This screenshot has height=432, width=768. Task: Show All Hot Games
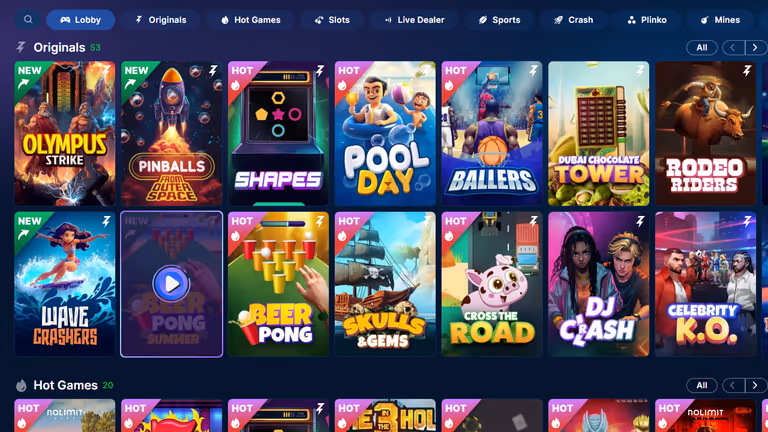702,385
